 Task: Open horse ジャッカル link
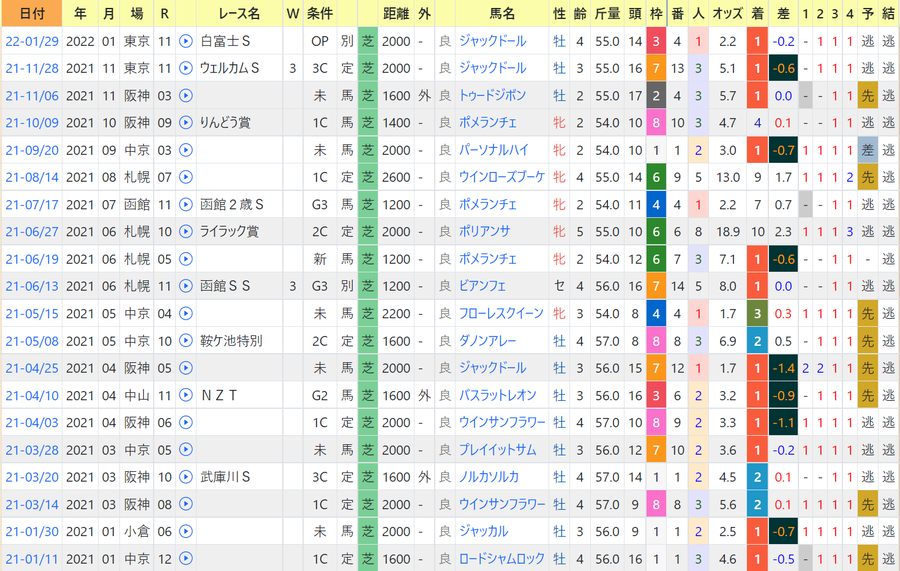483,531
